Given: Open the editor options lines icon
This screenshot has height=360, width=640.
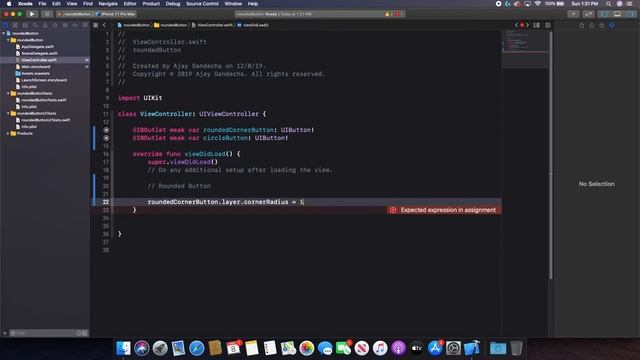Looking at the screenshot, I should coord(536,25).
